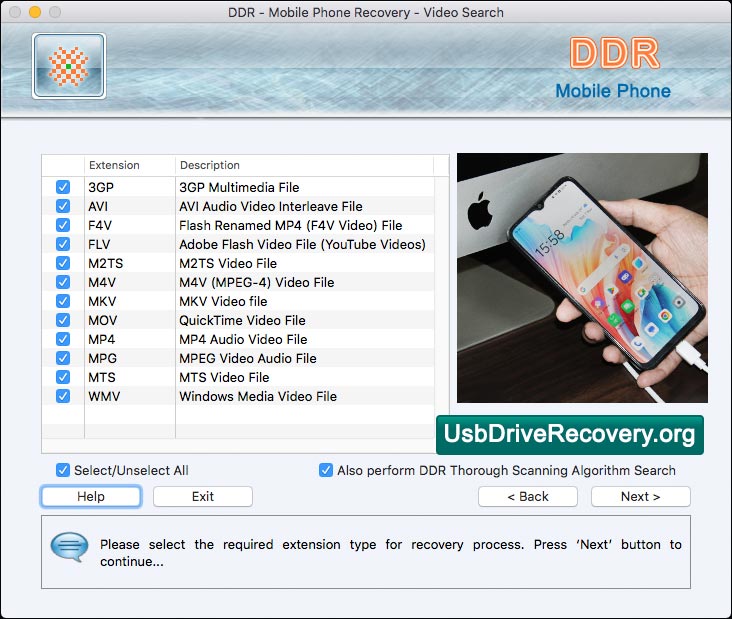This screenshot has height=619, width=732.
Task: Click the Description column header
Action: tap(304, 165)
